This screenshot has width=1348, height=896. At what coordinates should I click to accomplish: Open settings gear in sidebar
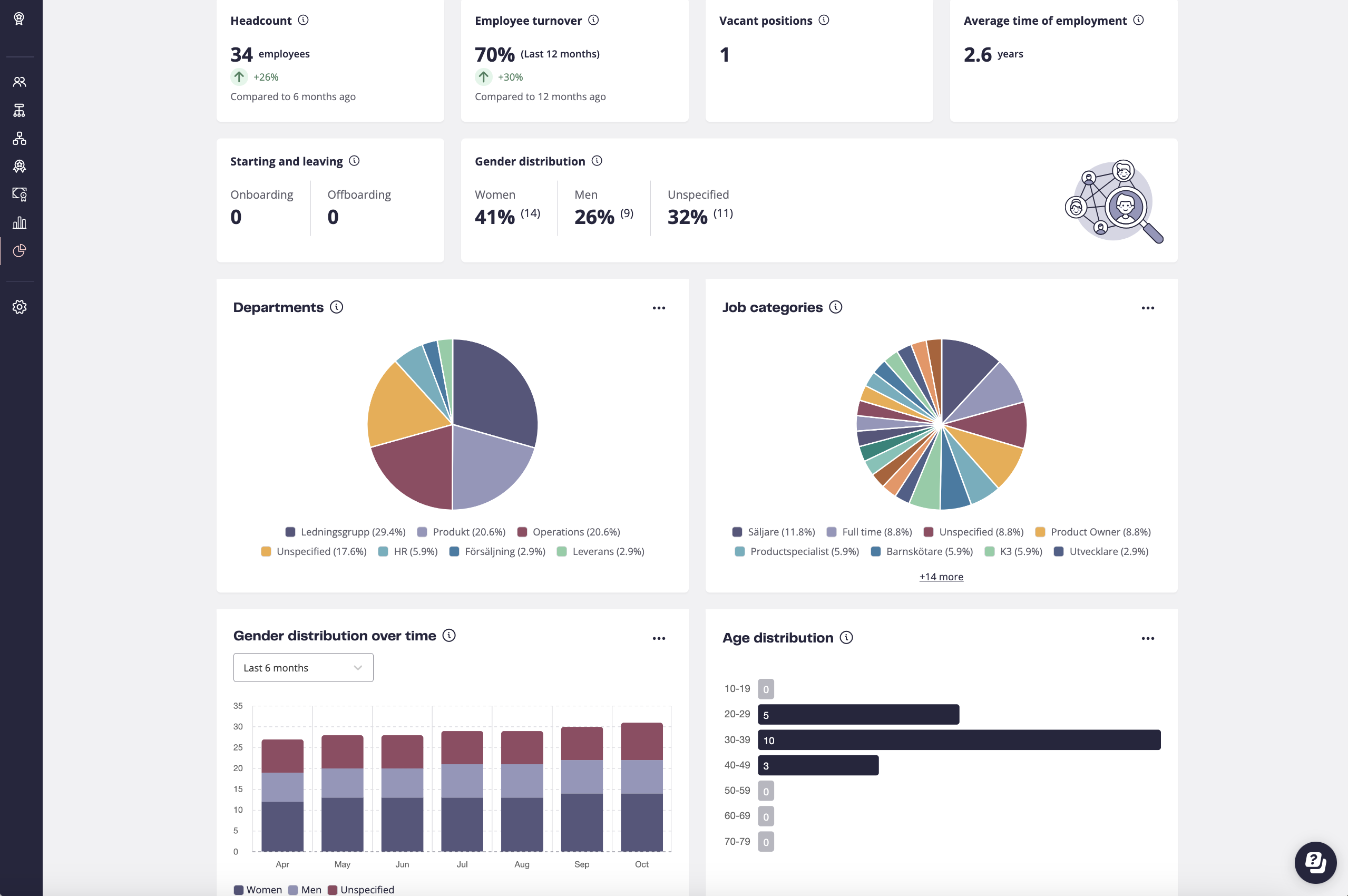(x=19, y=307)
